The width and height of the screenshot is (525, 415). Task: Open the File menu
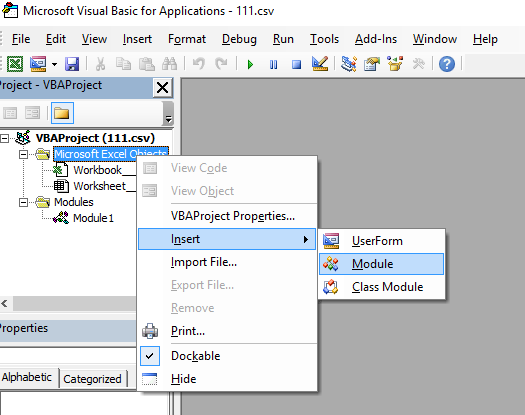tap(21, 39)
